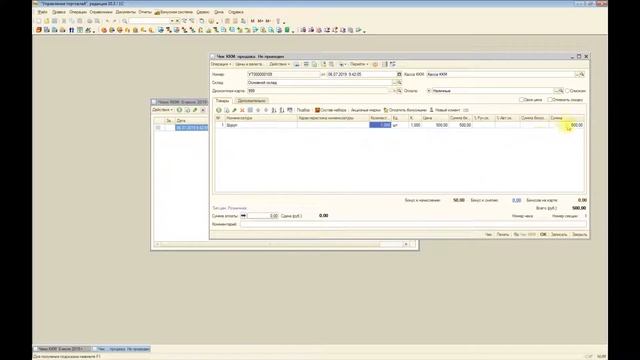
Task: Open the Правка menu
Action: point(59,12)
